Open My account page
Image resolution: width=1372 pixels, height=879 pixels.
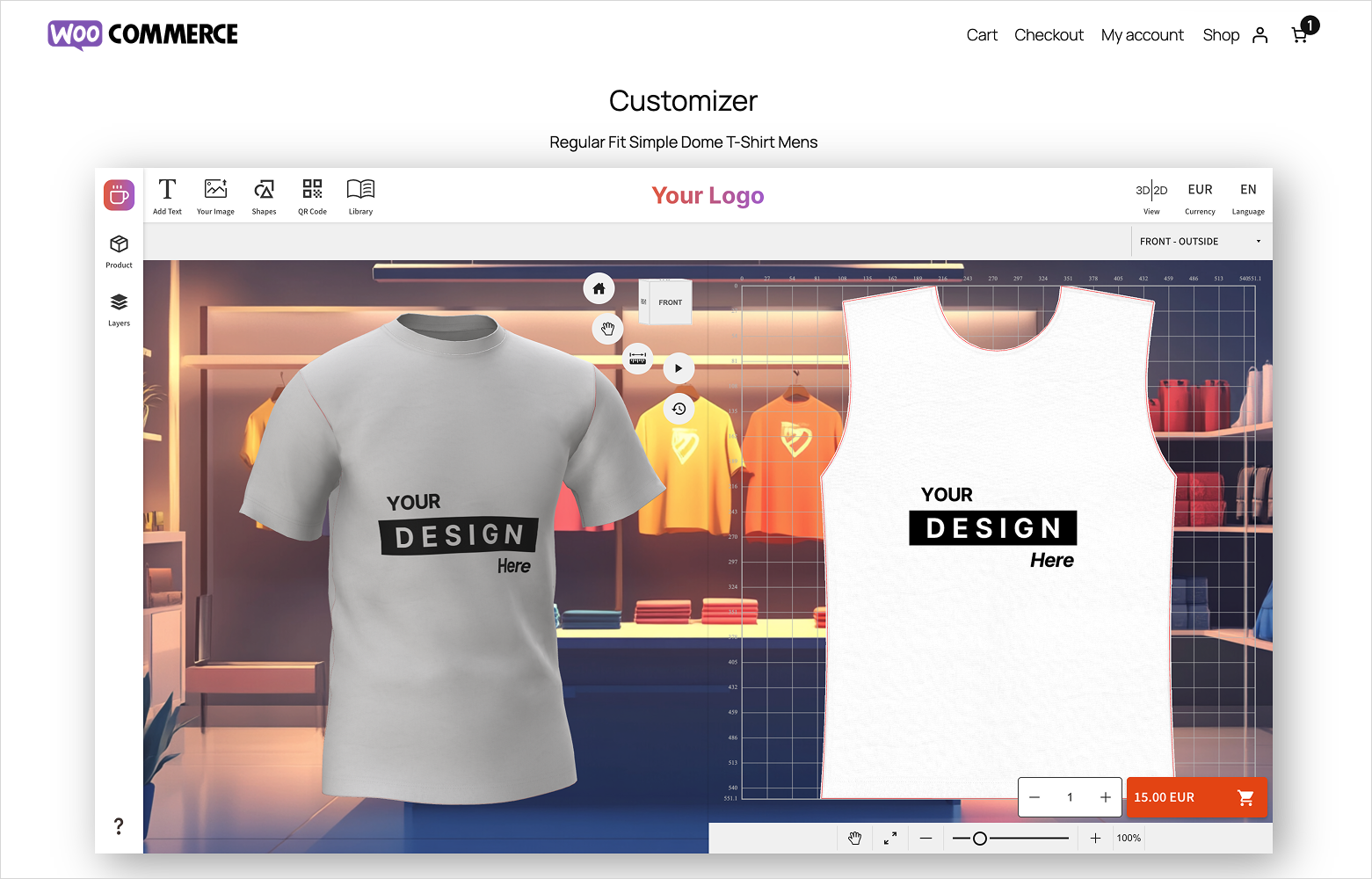[x=1143, y=35]
